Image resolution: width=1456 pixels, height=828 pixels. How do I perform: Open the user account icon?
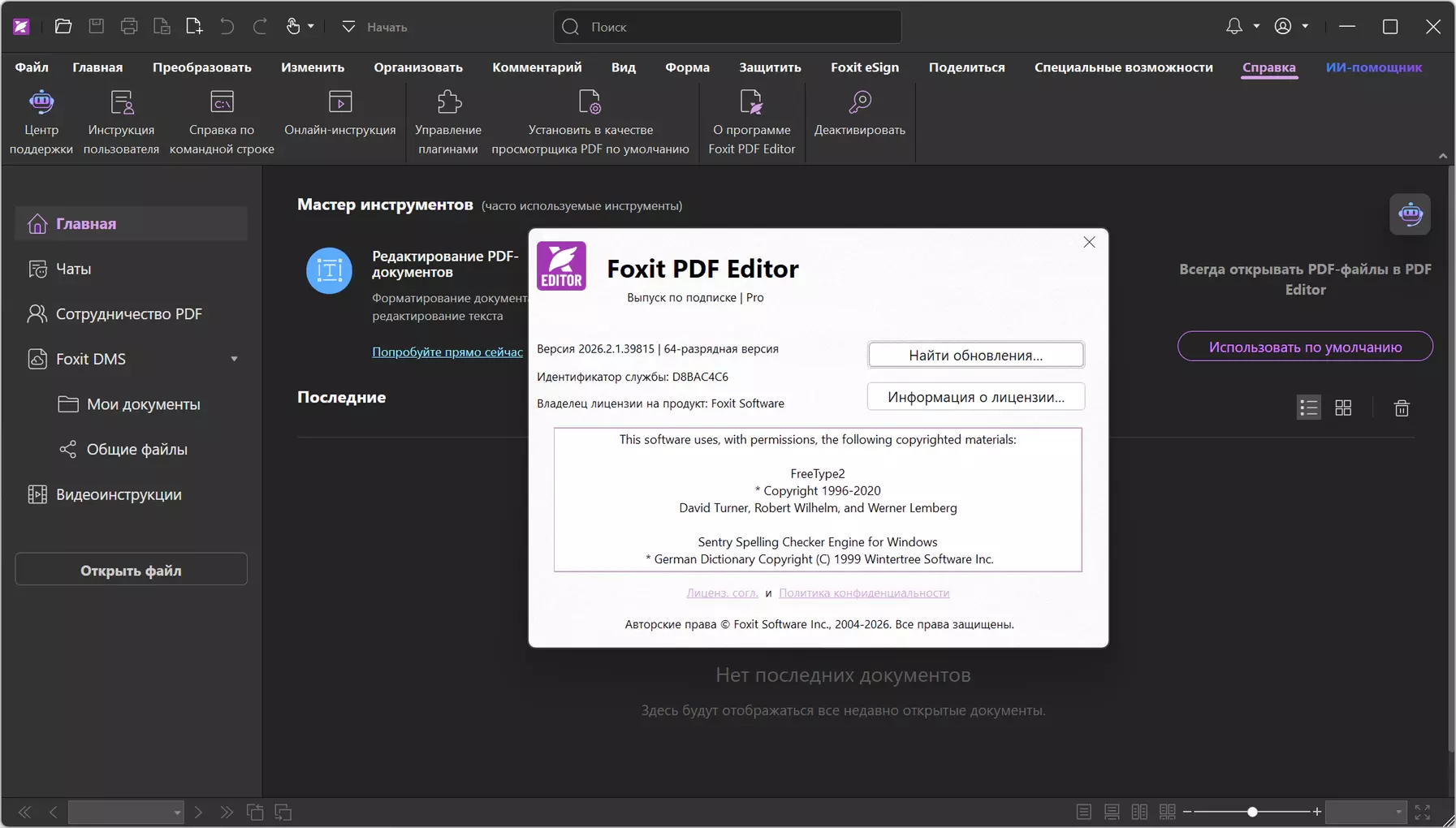click(x=1283, y=27)
